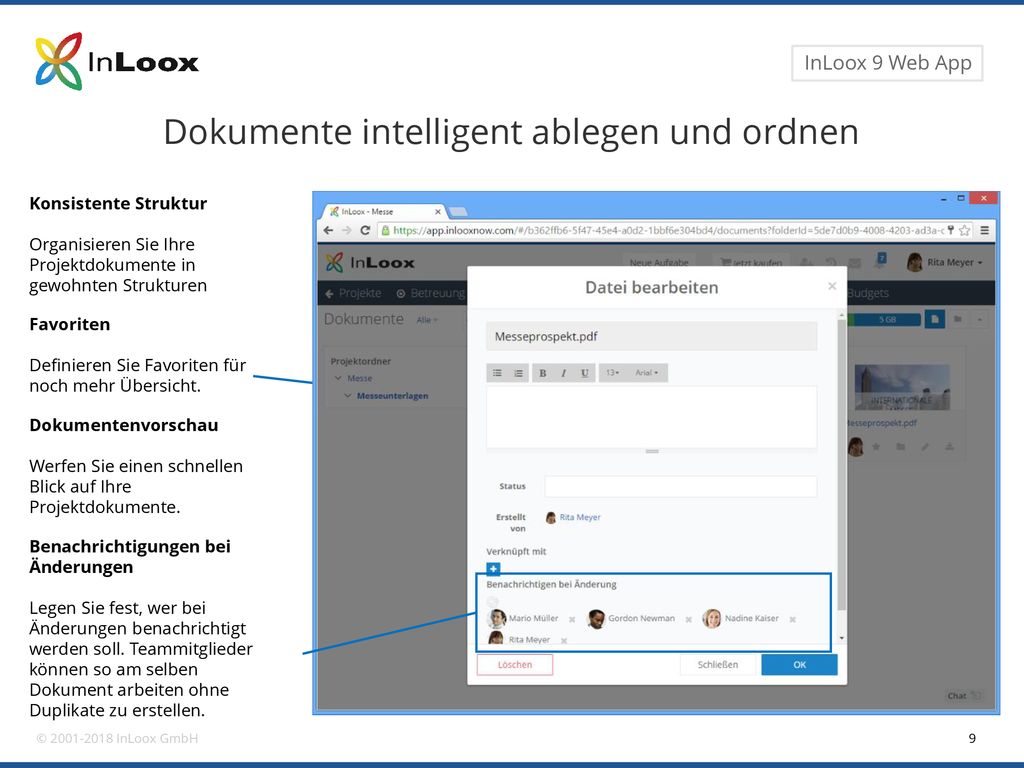
Task: Toggle bold formatting
Action: [542, 373]
